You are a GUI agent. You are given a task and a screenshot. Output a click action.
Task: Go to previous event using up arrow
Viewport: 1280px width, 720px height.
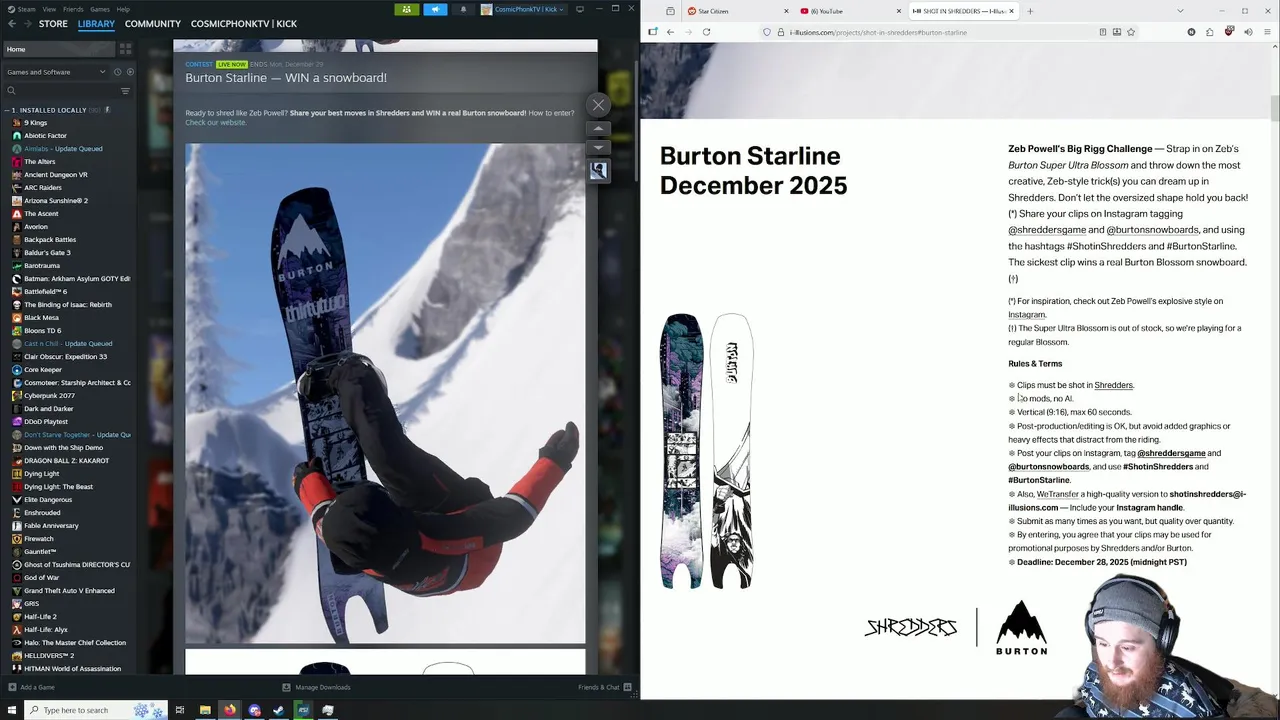[x=598, y=129]
